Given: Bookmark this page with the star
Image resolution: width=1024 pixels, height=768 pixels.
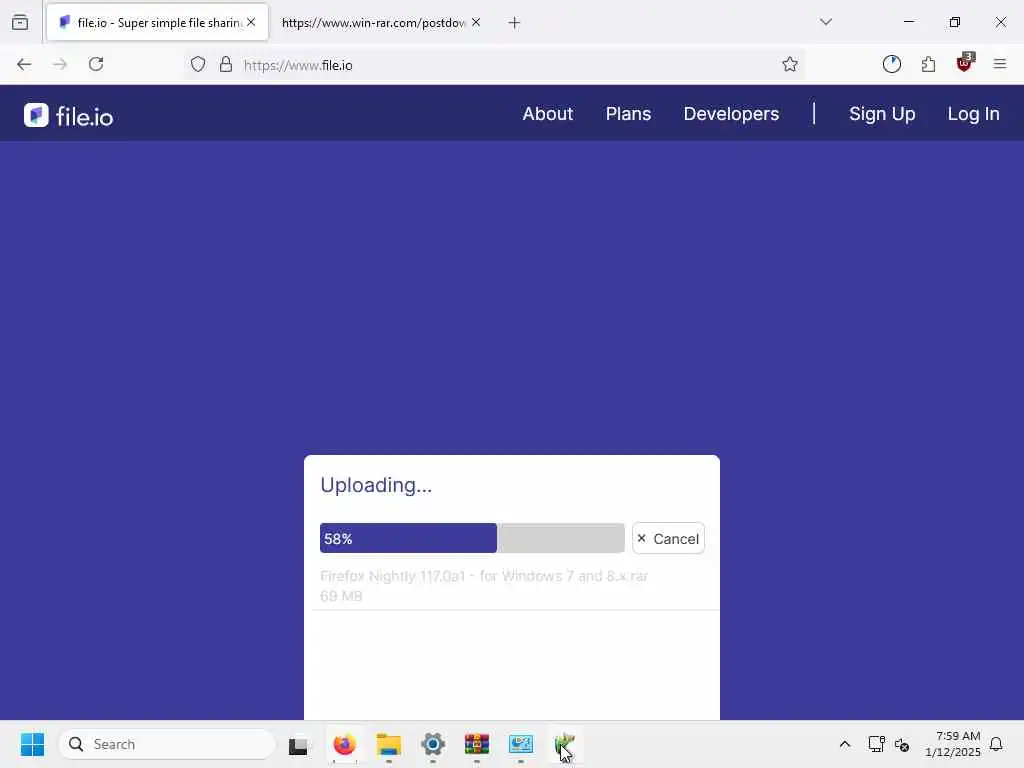Looking at the screenshot, I should (790, 64).
